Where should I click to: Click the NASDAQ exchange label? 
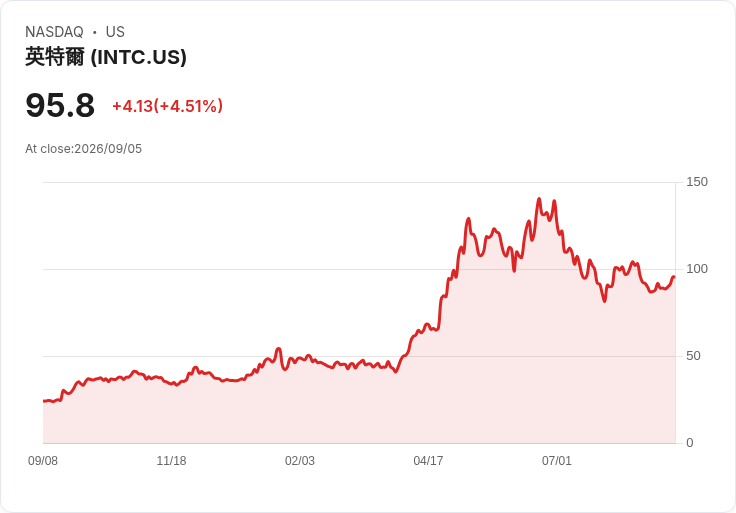coord(54,32)
